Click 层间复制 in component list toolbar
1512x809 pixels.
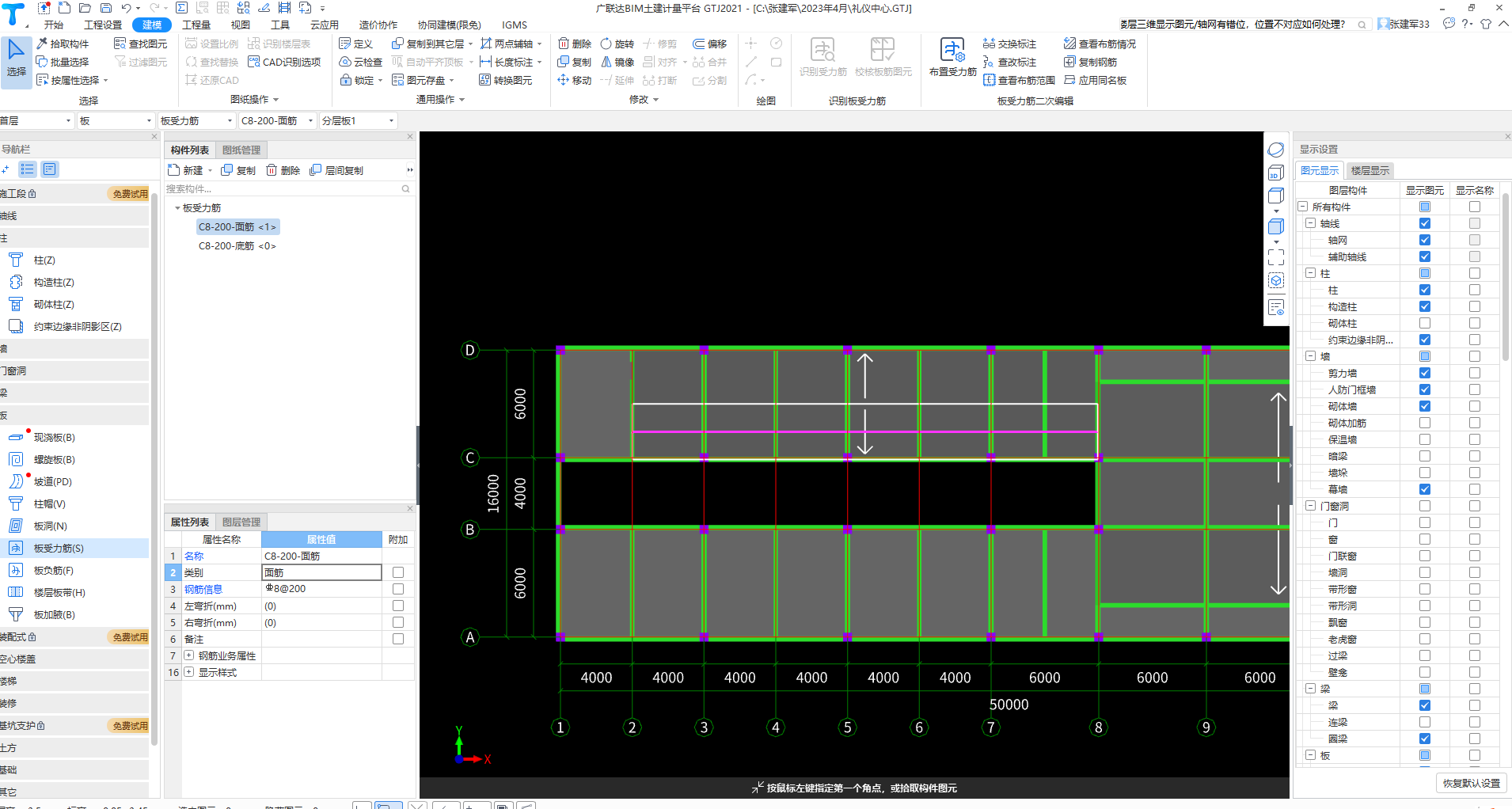336,170
